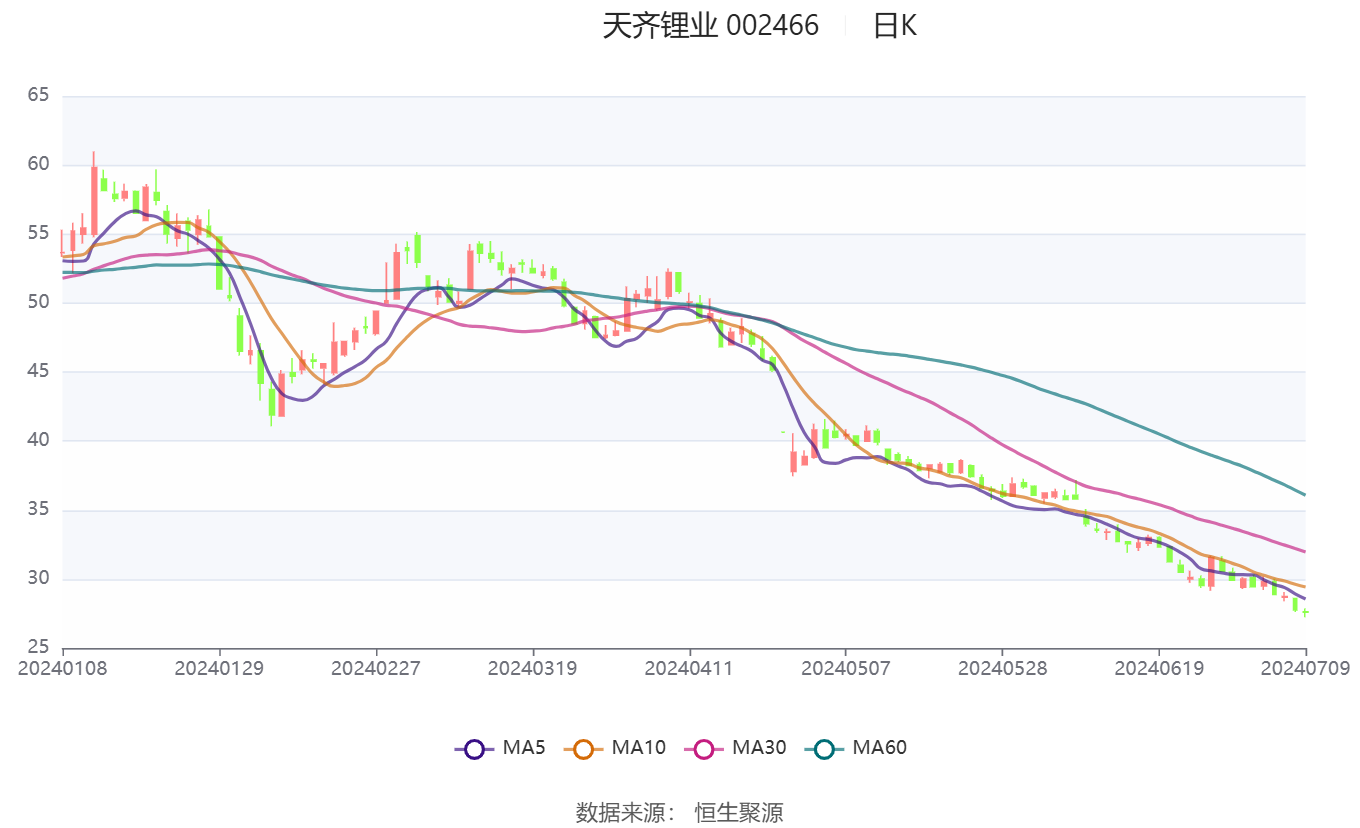Click the 25 price axis label

click(38, 647)
